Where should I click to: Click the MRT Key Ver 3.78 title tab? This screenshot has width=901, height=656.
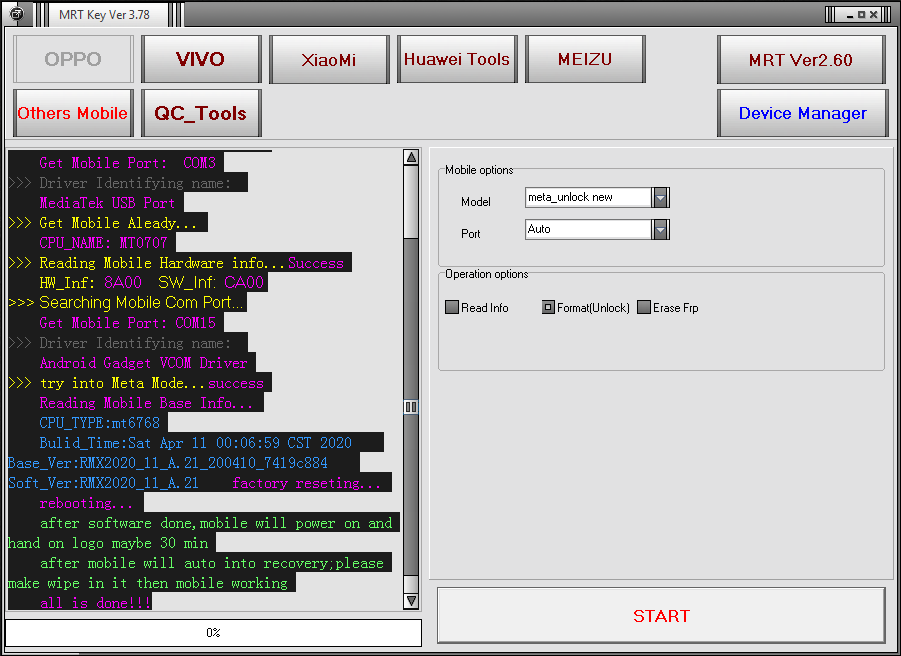coord(105,15)
